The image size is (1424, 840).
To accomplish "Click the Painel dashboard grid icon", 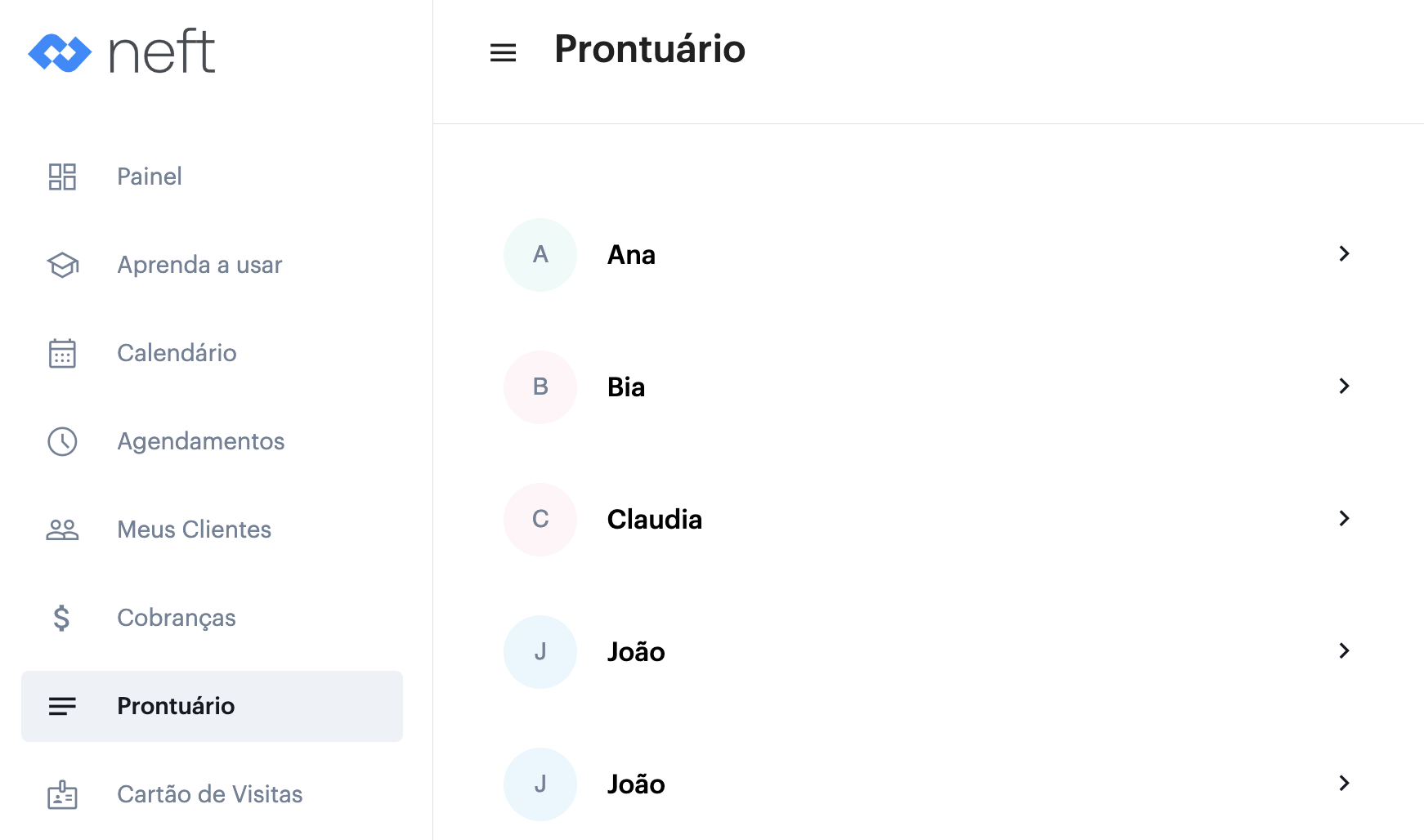I will point(62,176).
